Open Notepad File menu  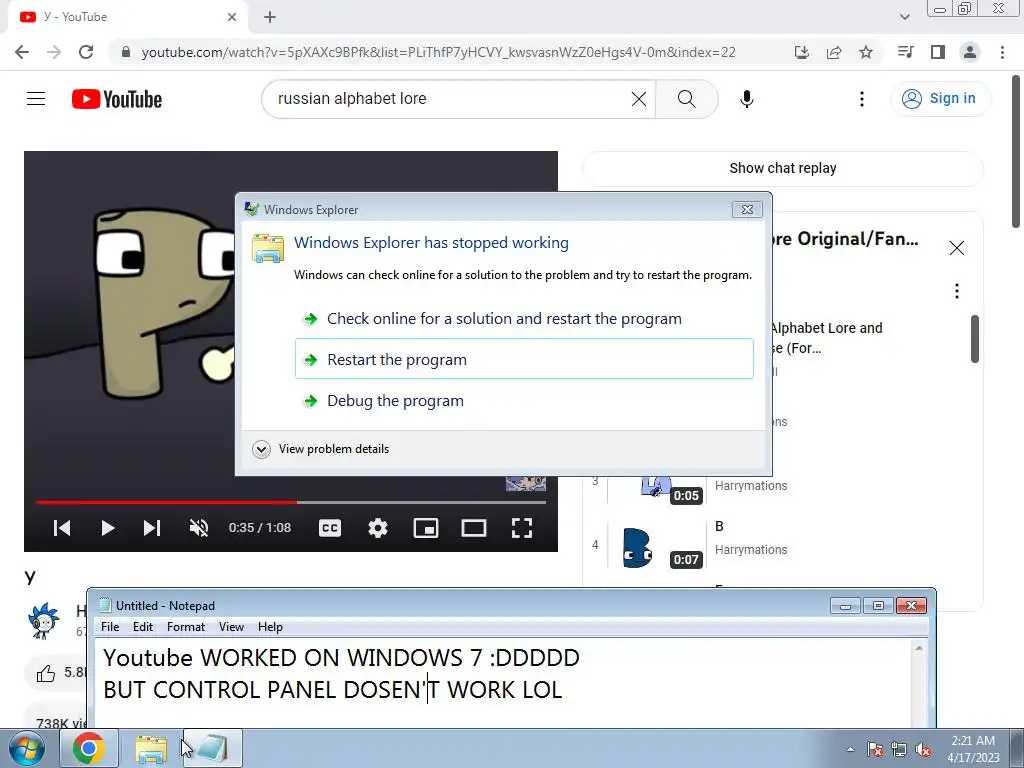(x=110, y=627)
